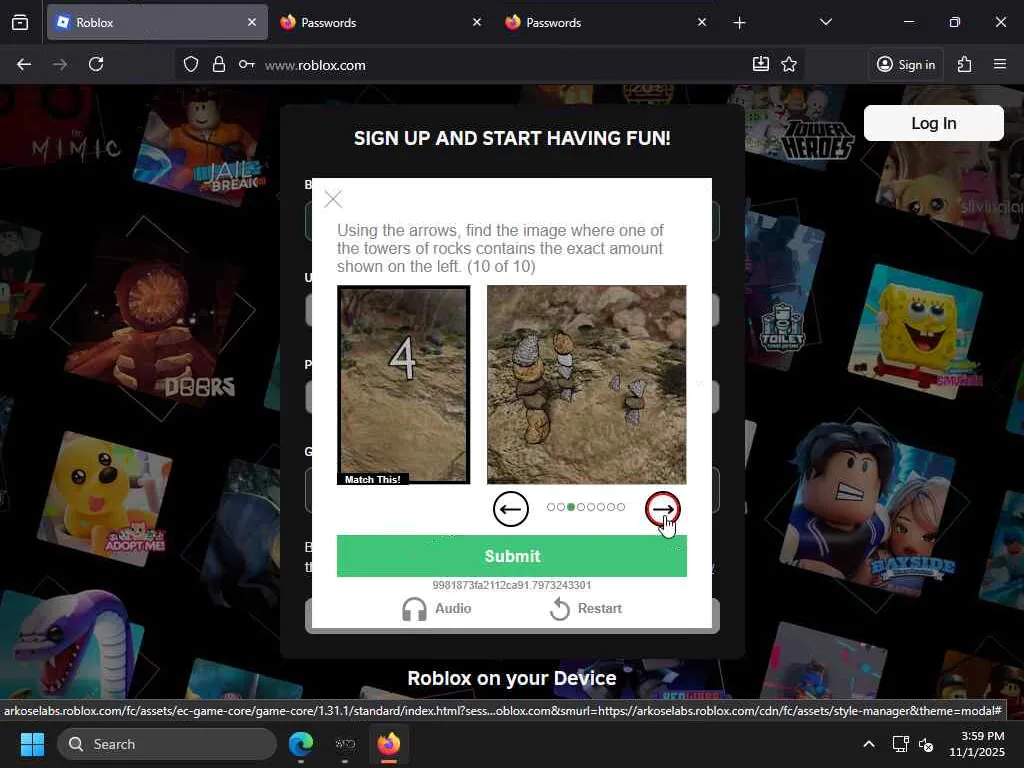The height and width of the screenshot is (768, 1024).
Task: Click the Log In button
Action: (933, 123)
